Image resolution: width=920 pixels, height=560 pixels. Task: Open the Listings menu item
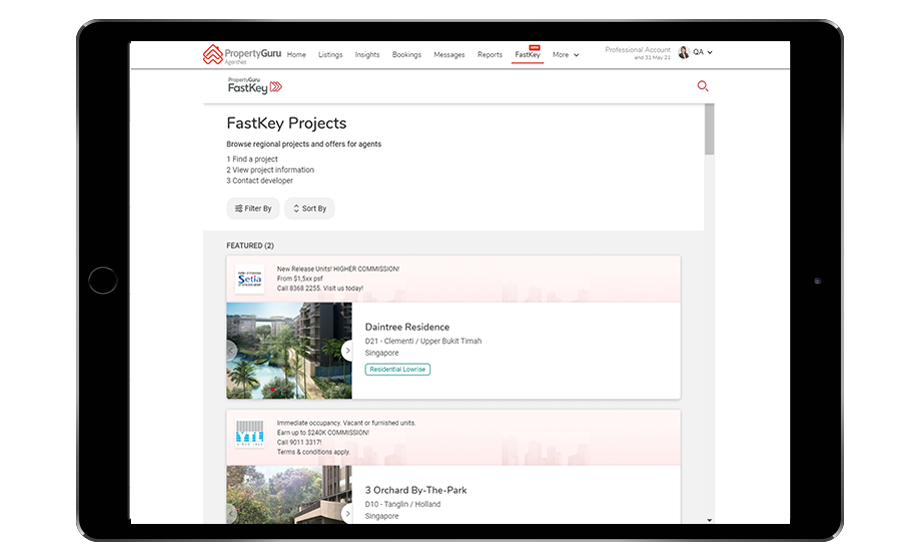330,55
